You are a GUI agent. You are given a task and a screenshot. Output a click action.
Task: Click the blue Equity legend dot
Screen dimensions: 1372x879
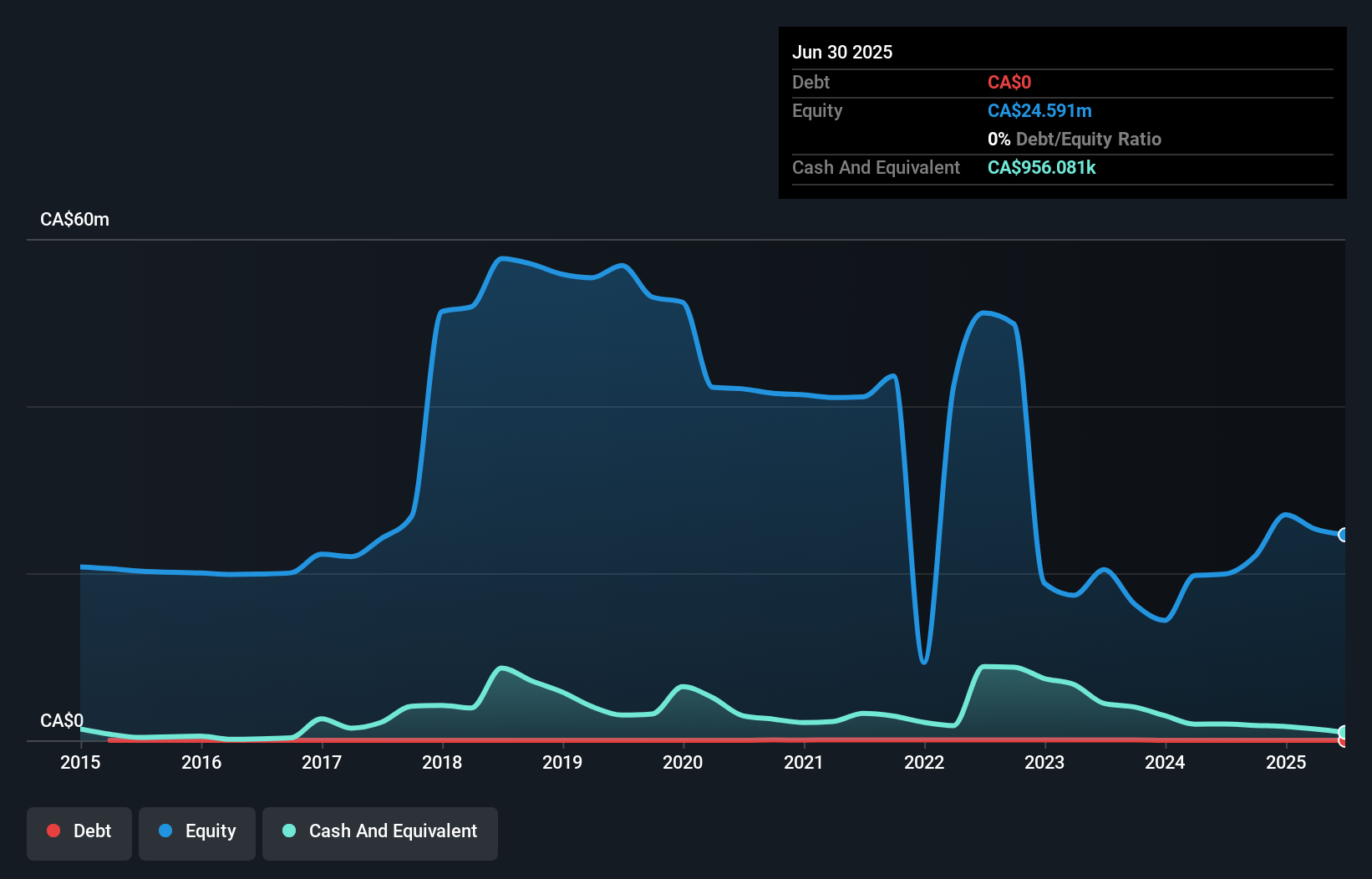tap(165, 831)
